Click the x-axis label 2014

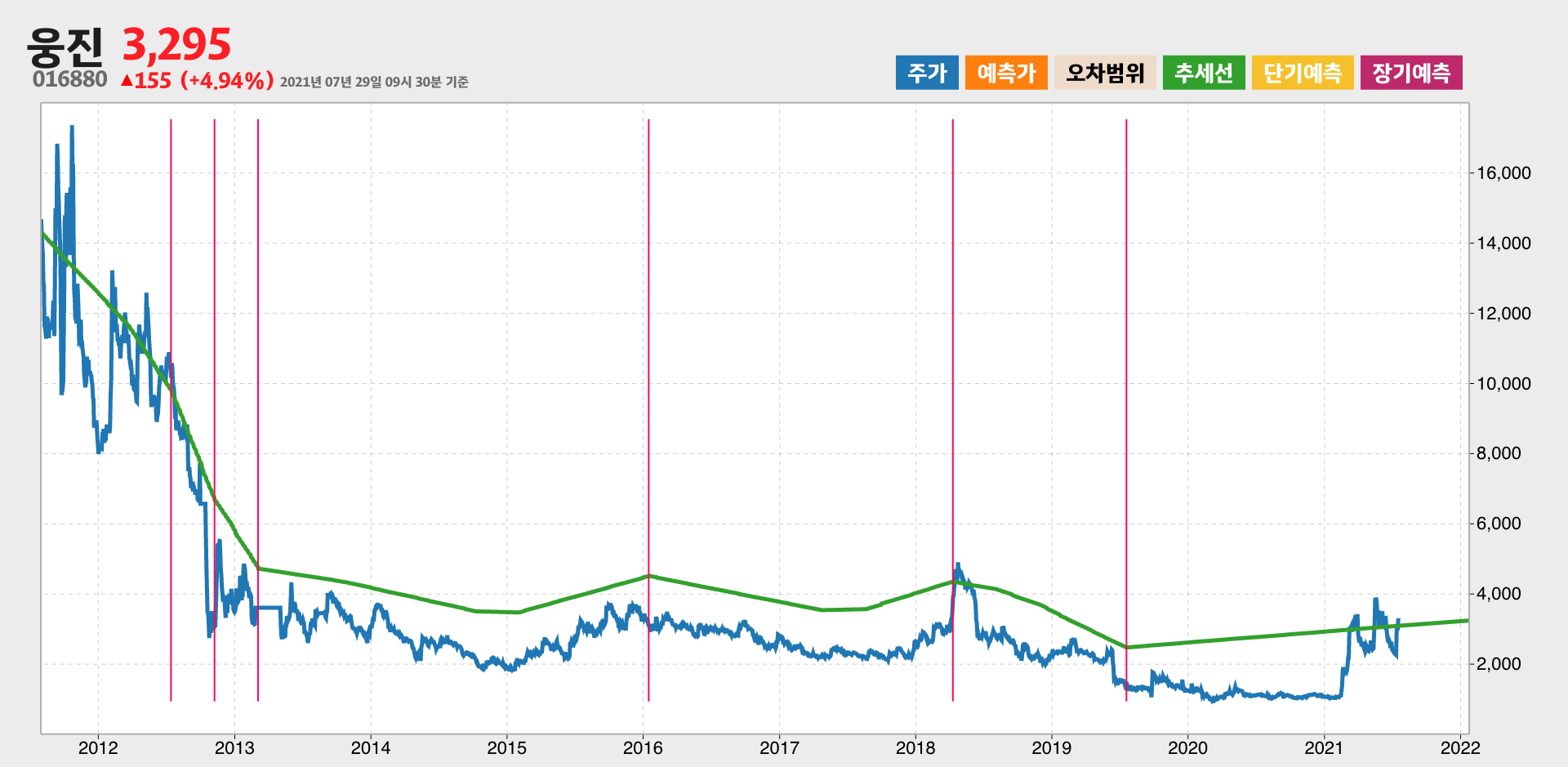coord(371,747)
